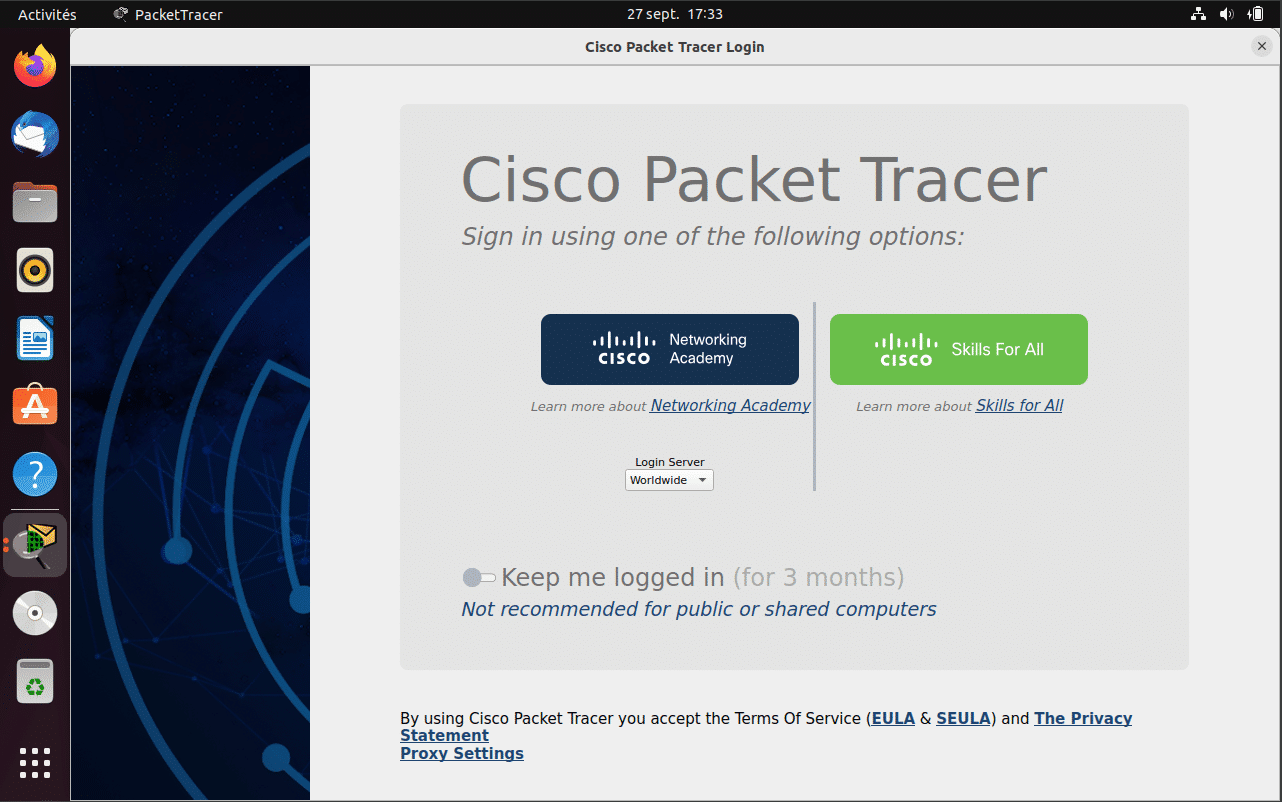Open Proxy Settings

[x=461, y=753]
